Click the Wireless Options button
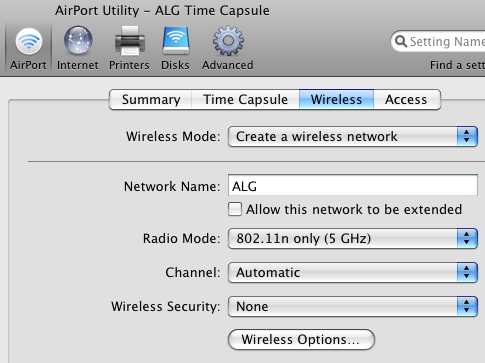485x363 pixels. pyautogui.click(x=301, y=340)
